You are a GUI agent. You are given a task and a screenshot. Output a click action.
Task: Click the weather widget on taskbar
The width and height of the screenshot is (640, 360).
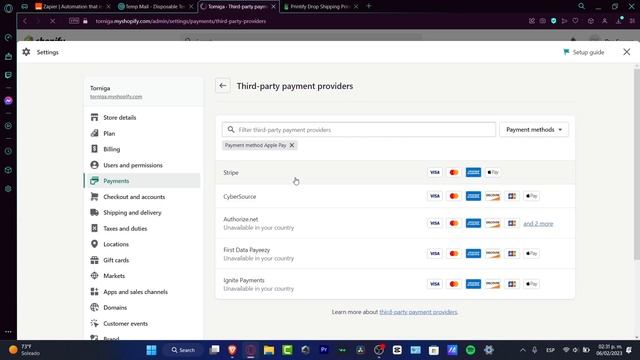coord(25,350)
